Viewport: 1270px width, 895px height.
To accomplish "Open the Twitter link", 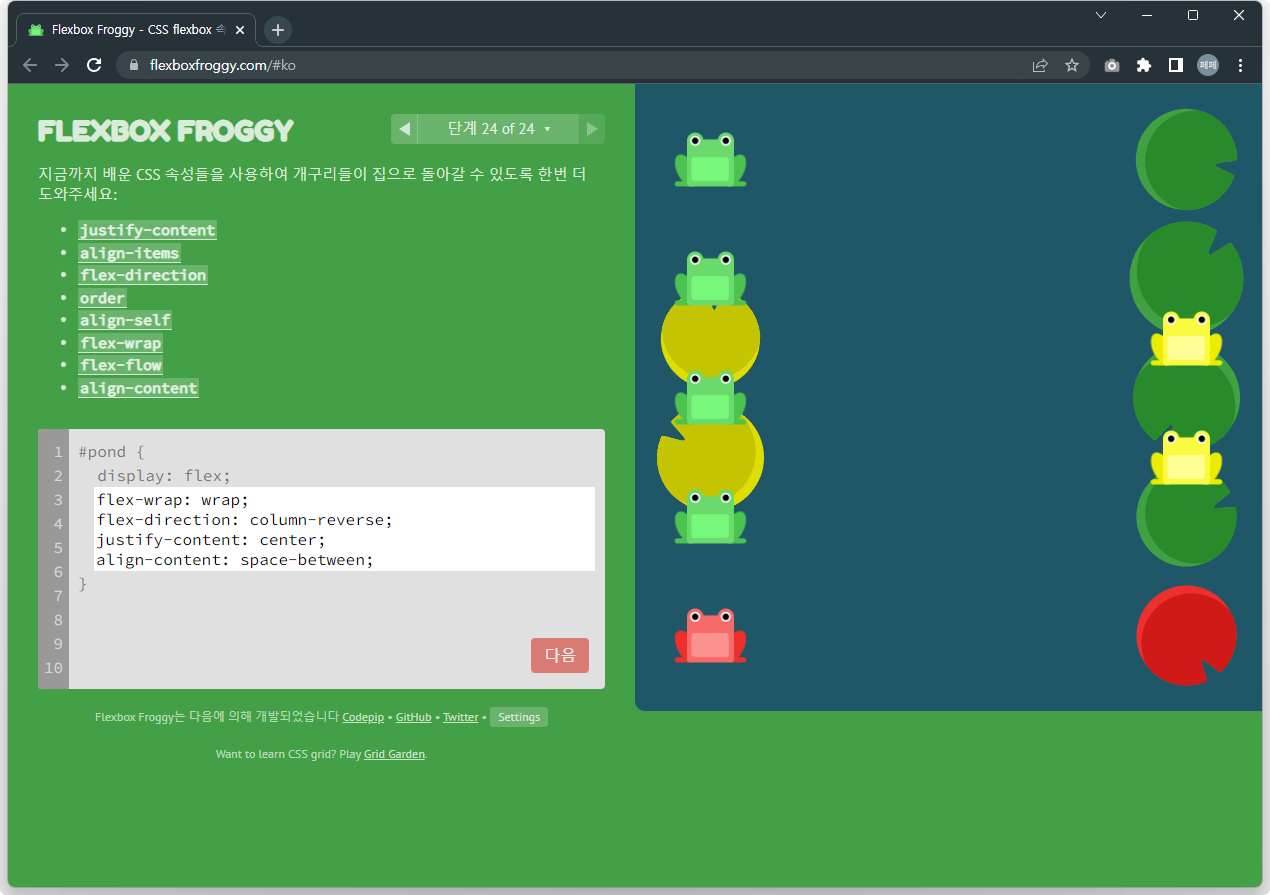I will pyautogui.click(x=460, y=717).
